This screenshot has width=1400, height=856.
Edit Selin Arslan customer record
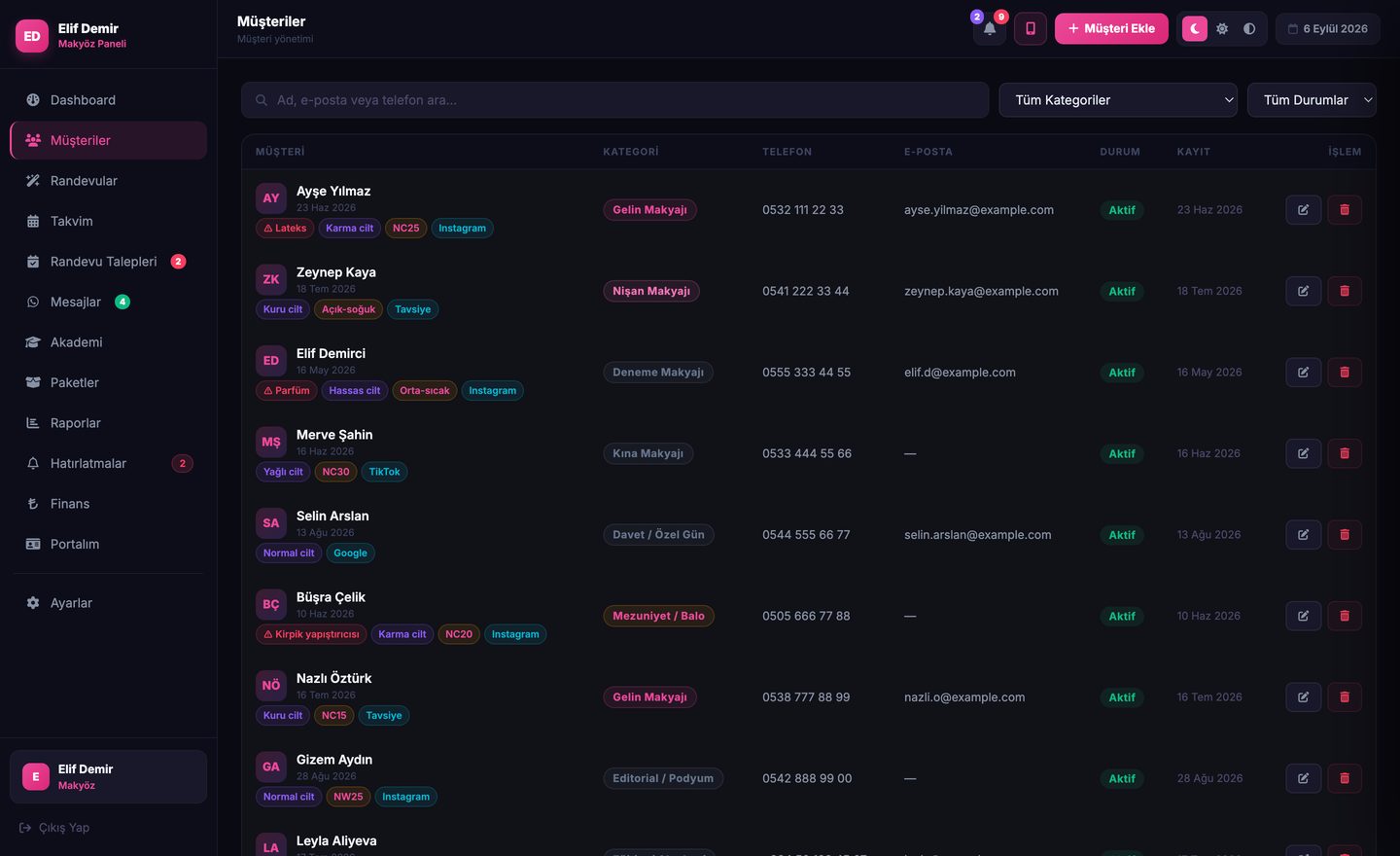pos(1303,535)
